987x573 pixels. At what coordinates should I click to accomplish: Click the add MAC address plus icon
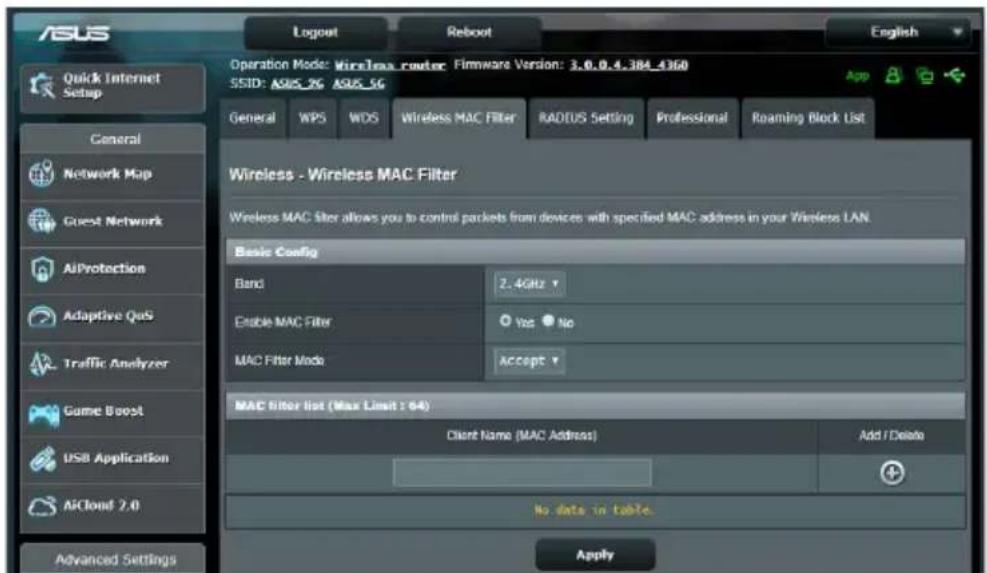tap(892, 472)
